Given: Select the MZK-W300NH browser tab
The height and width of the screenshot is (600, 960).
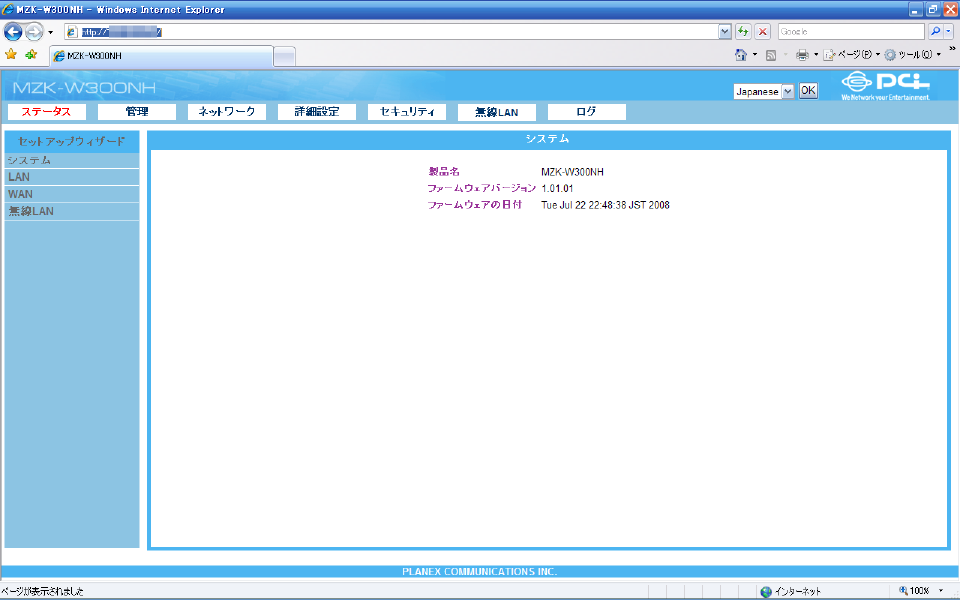Looking at the screenshot, I should pyautogui.click(x=162, y=56).
